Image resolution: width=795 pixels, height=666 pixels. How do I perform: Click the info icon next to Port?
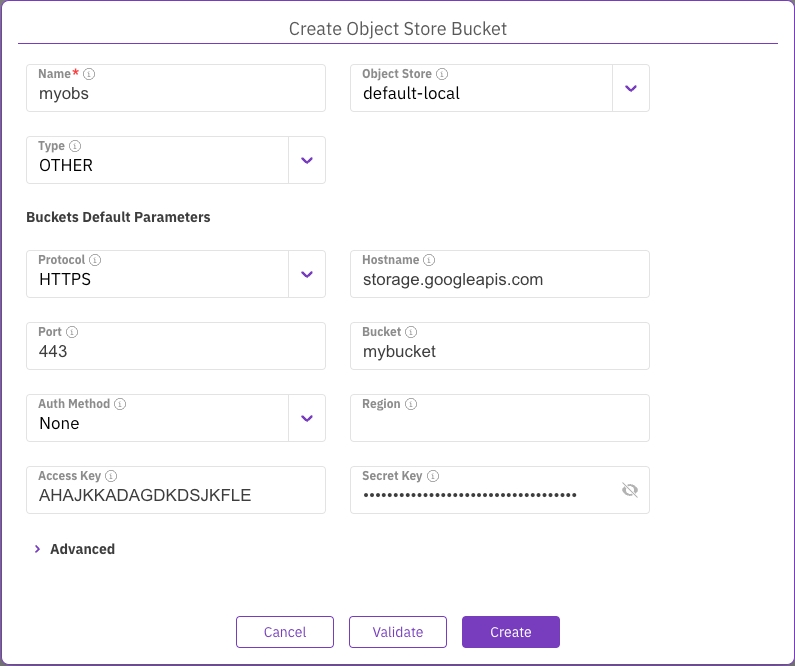pyautogui.click(x=72, y=332)
